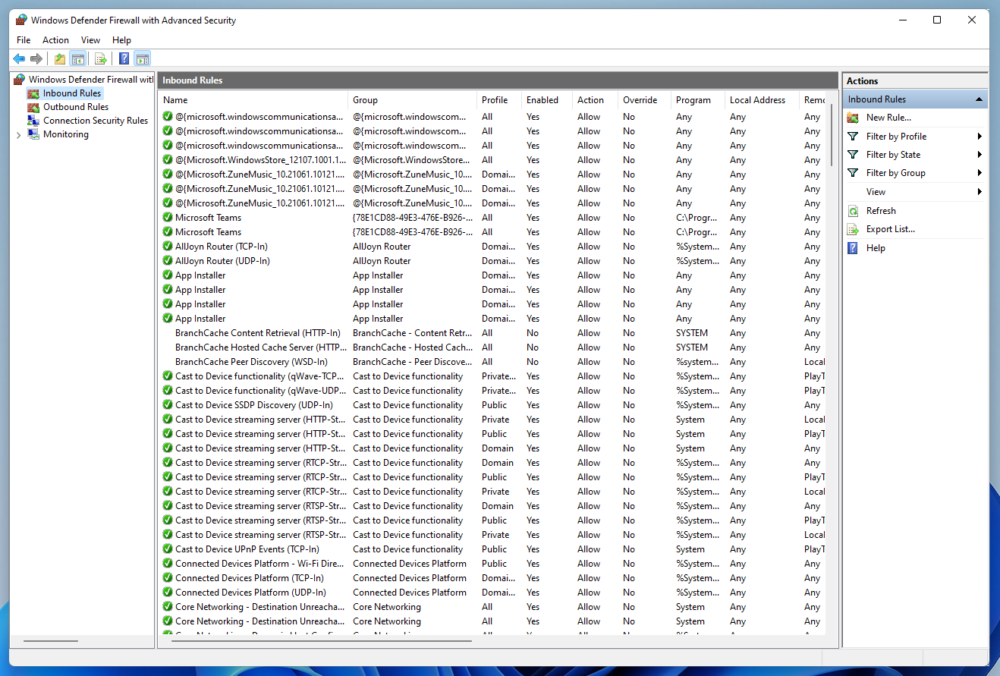The height and width of the screenshot is (676, 1000).
Task: Sort rules by Override column header
Action: coord(644,100)
